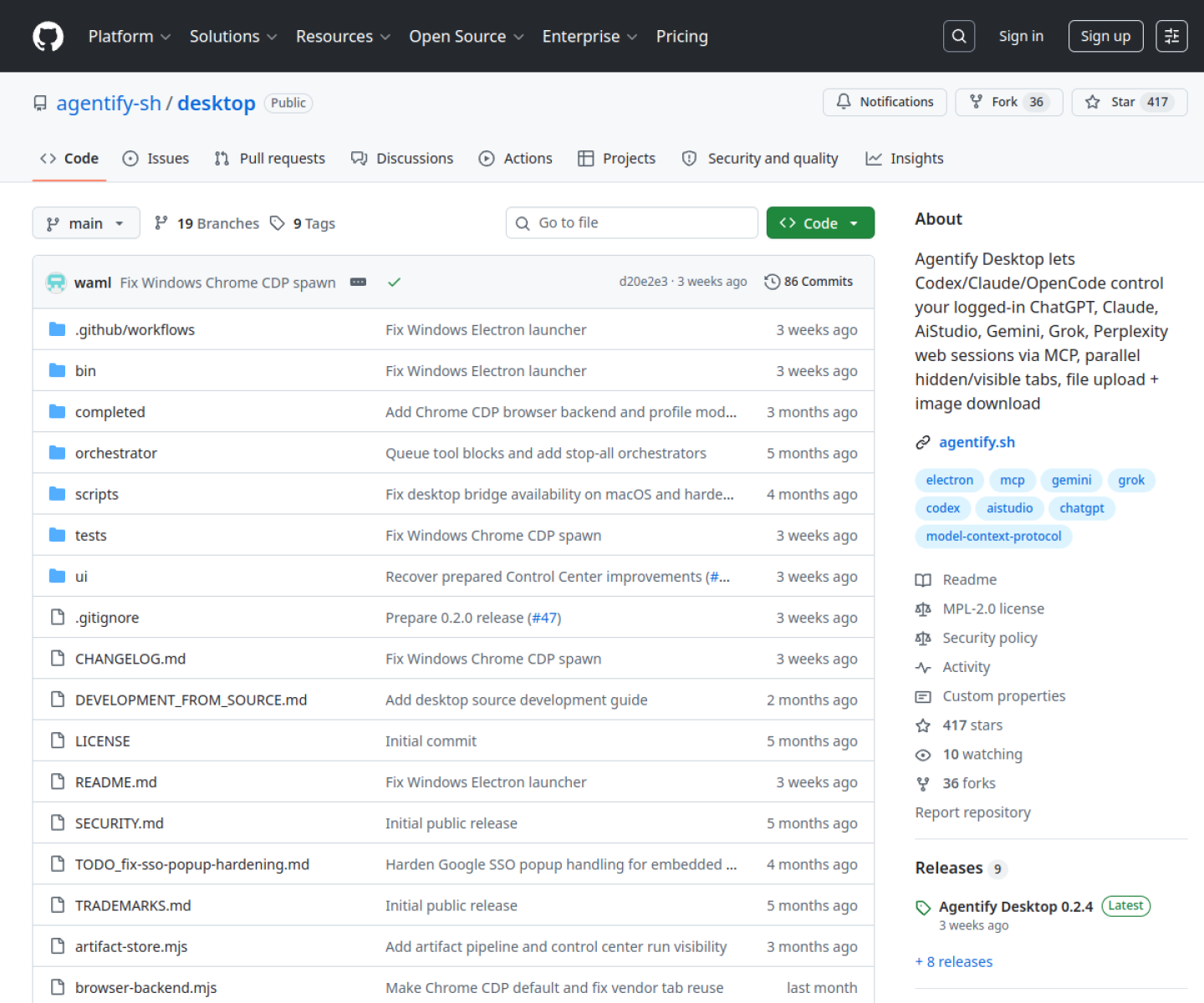Open the Enterprise dropdown menu
This screenshot has height=1003, width=1204.
point(589,37)
